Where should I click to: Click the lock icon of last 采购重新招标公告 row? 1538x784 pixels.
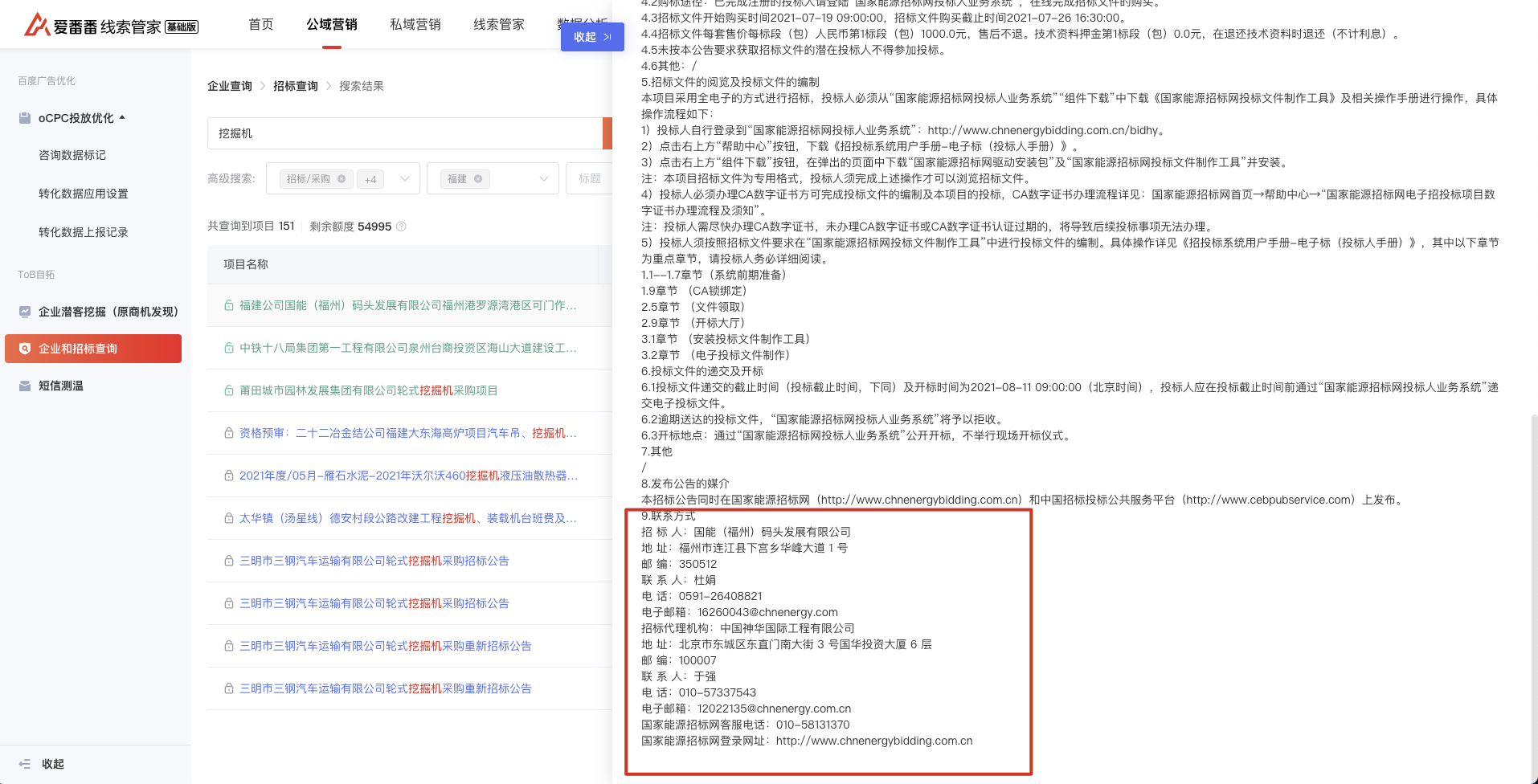(229, 688)
